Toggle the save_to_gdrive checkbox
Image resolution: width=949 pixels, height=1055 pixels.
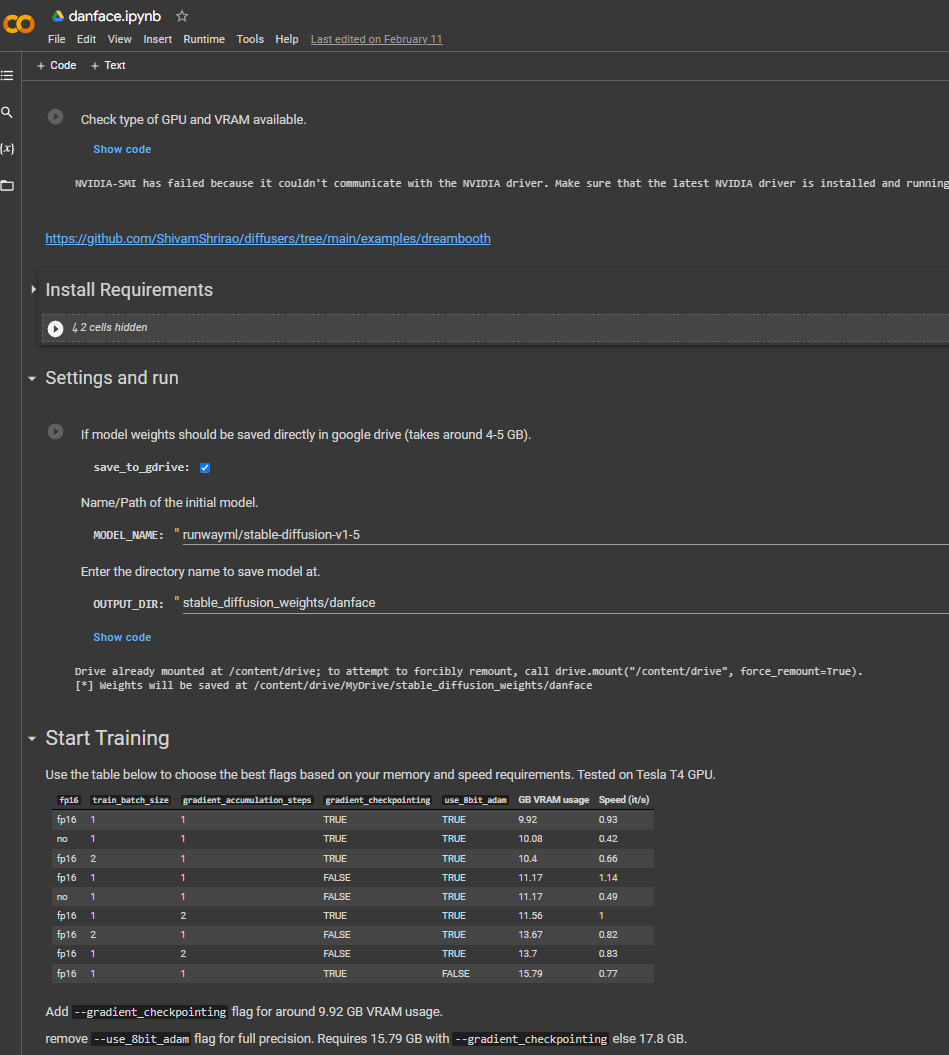(x=205, y=467)
